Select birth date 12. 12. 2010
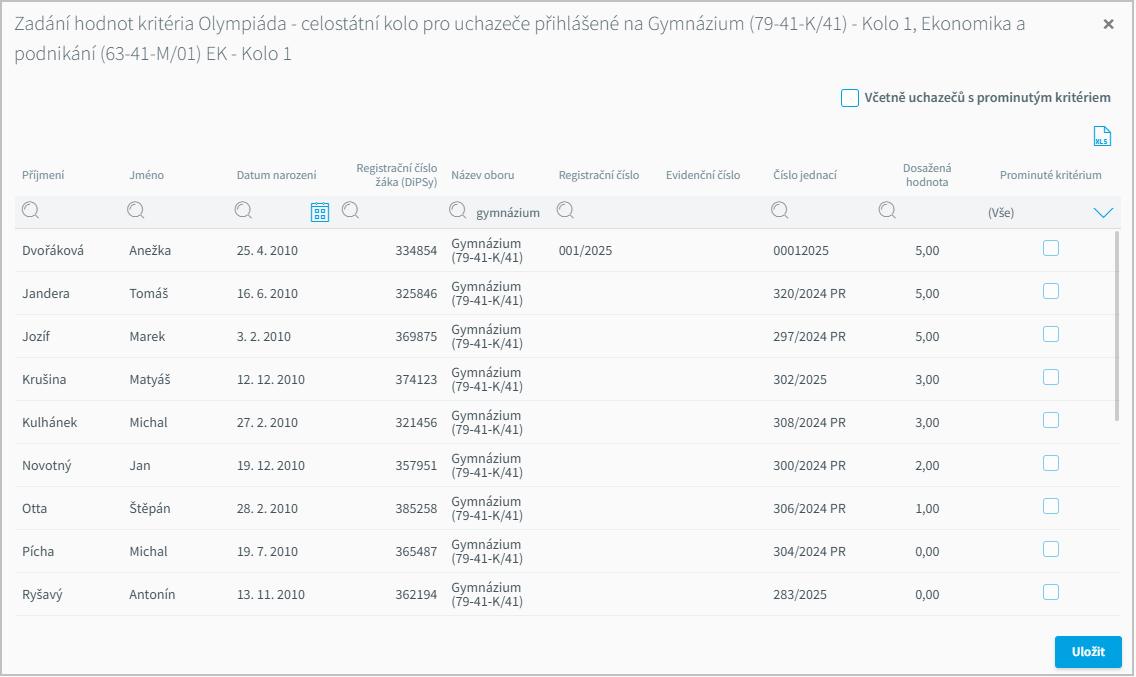 (x=271, y=380)
